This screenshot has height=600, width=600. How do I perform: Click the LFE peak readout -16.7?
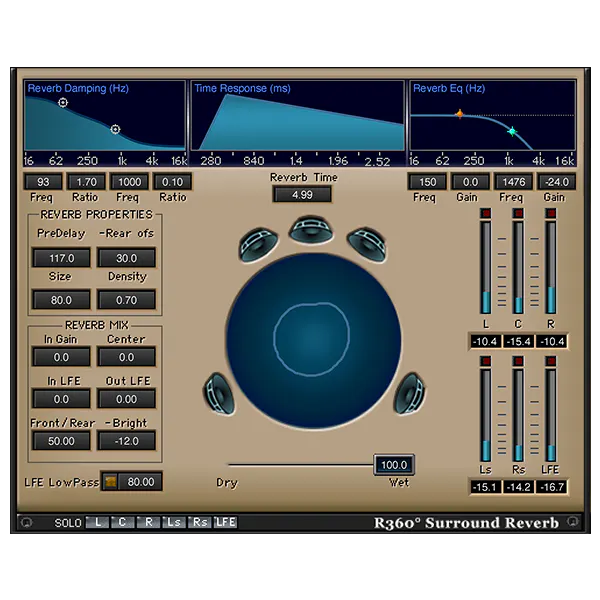551,487
